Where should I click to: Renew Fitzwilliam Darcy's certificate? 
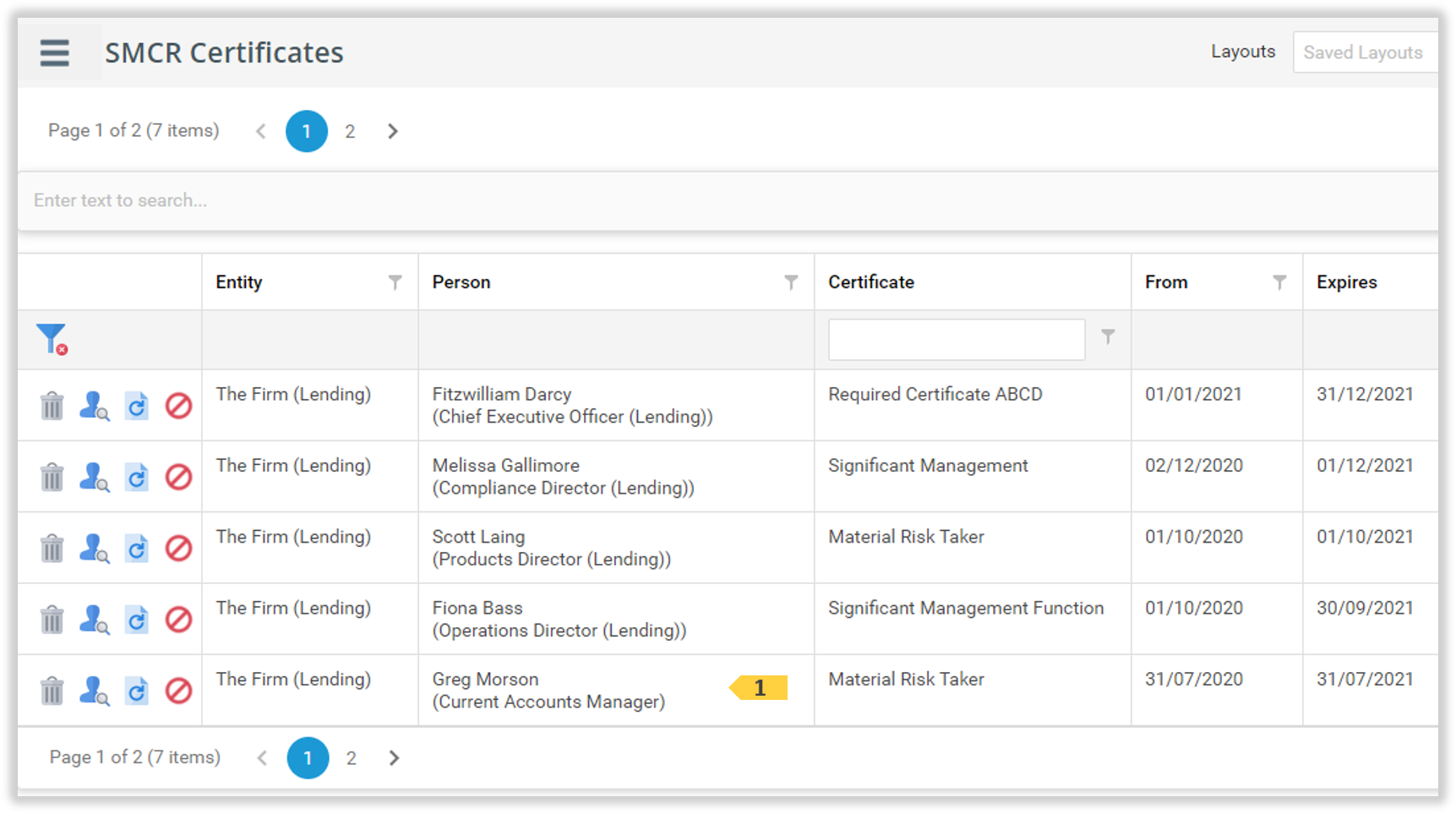136,406
